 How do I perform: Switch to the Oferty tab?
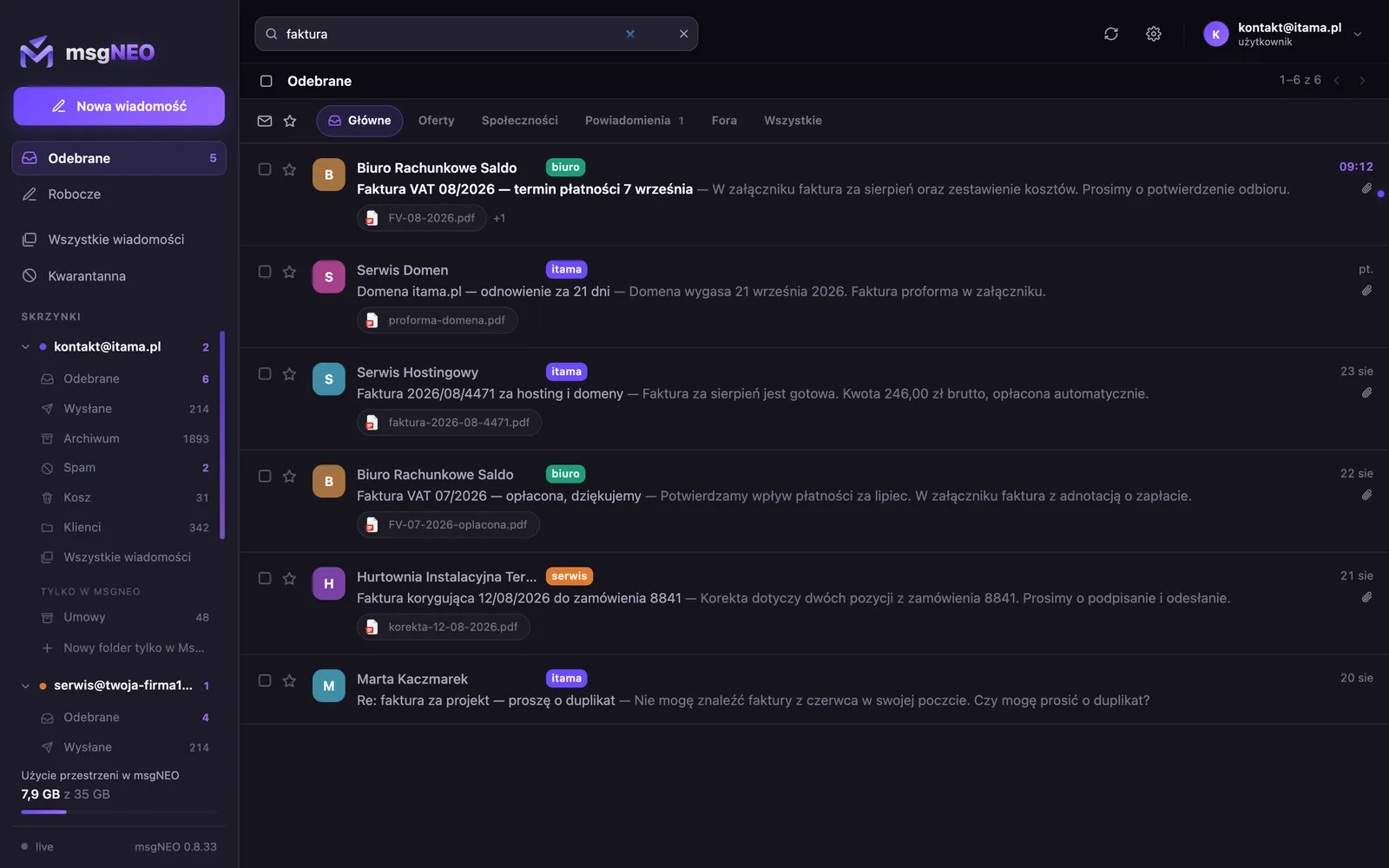tap(436, 121)
